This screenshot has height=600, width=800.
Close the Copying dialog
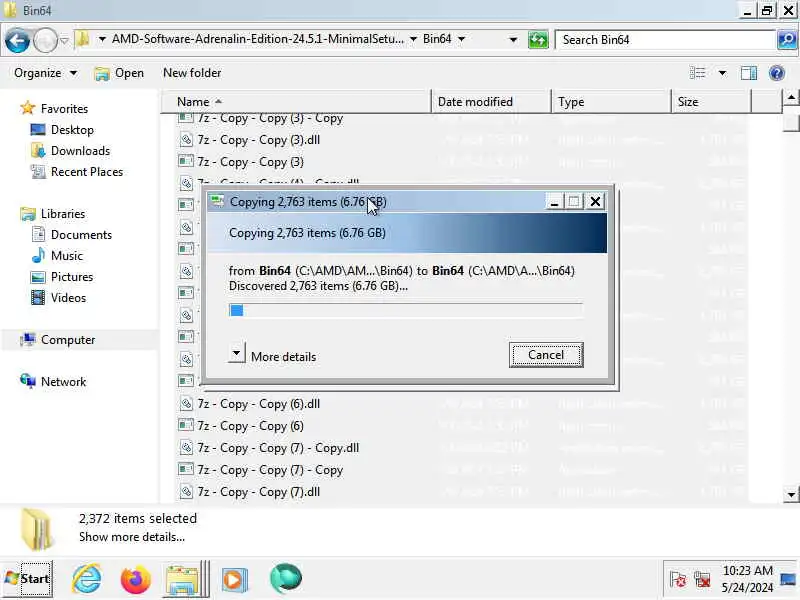(x=595, y=202)
